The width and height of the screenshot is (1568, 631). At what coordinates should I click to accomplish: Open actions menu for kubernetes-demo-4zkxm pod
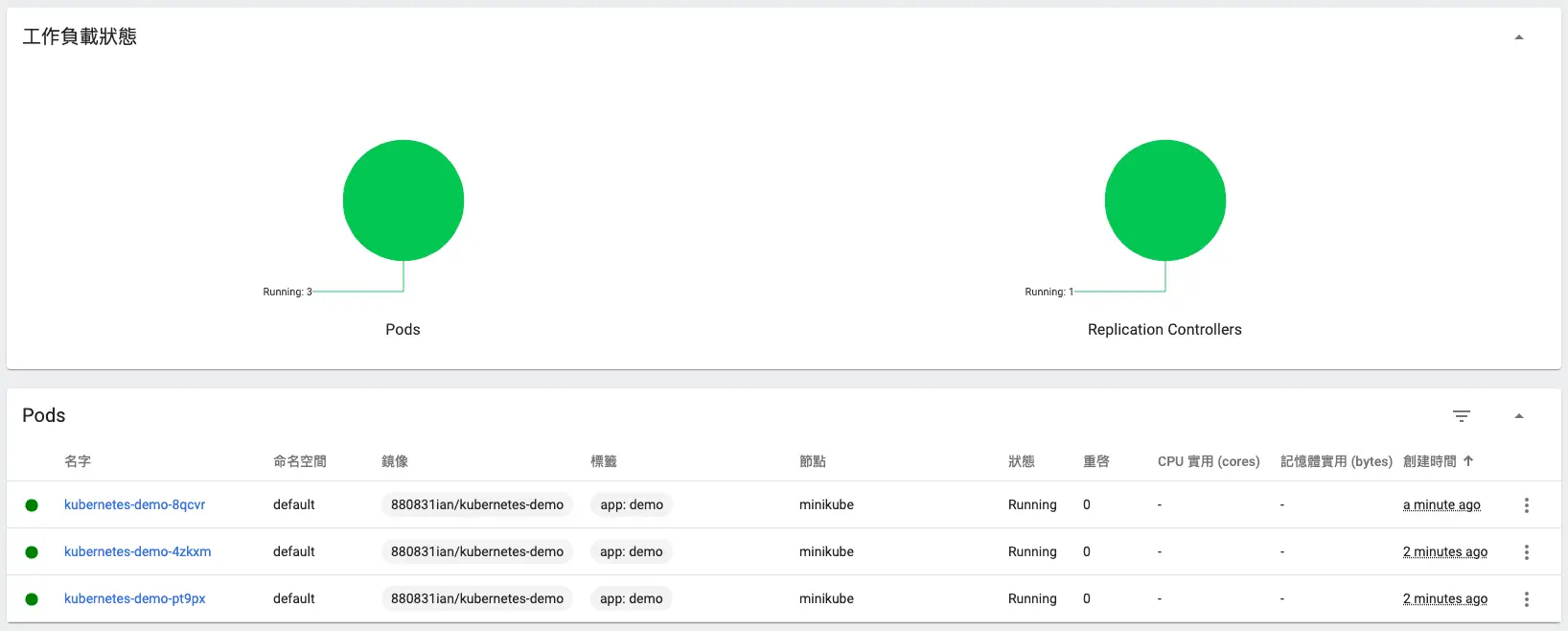click(1526, 552)
